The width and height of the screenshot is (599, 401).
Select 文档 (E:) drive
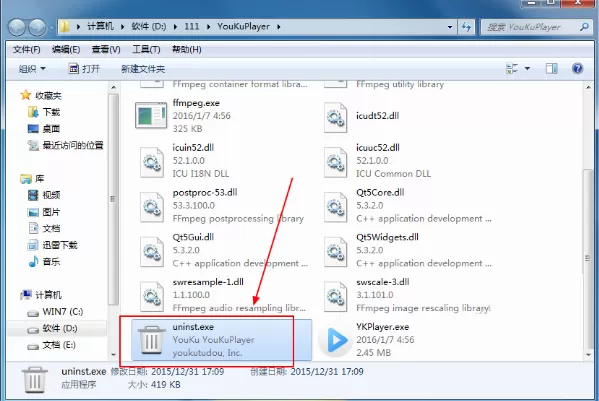click(52, 345)
